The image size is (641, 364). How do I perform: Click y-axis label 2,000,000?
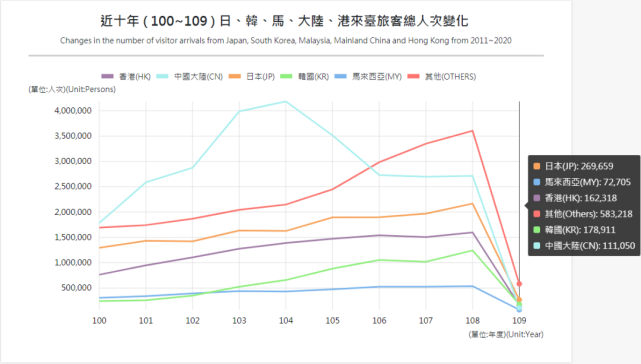pyautogui.click(x=73, y=212)
